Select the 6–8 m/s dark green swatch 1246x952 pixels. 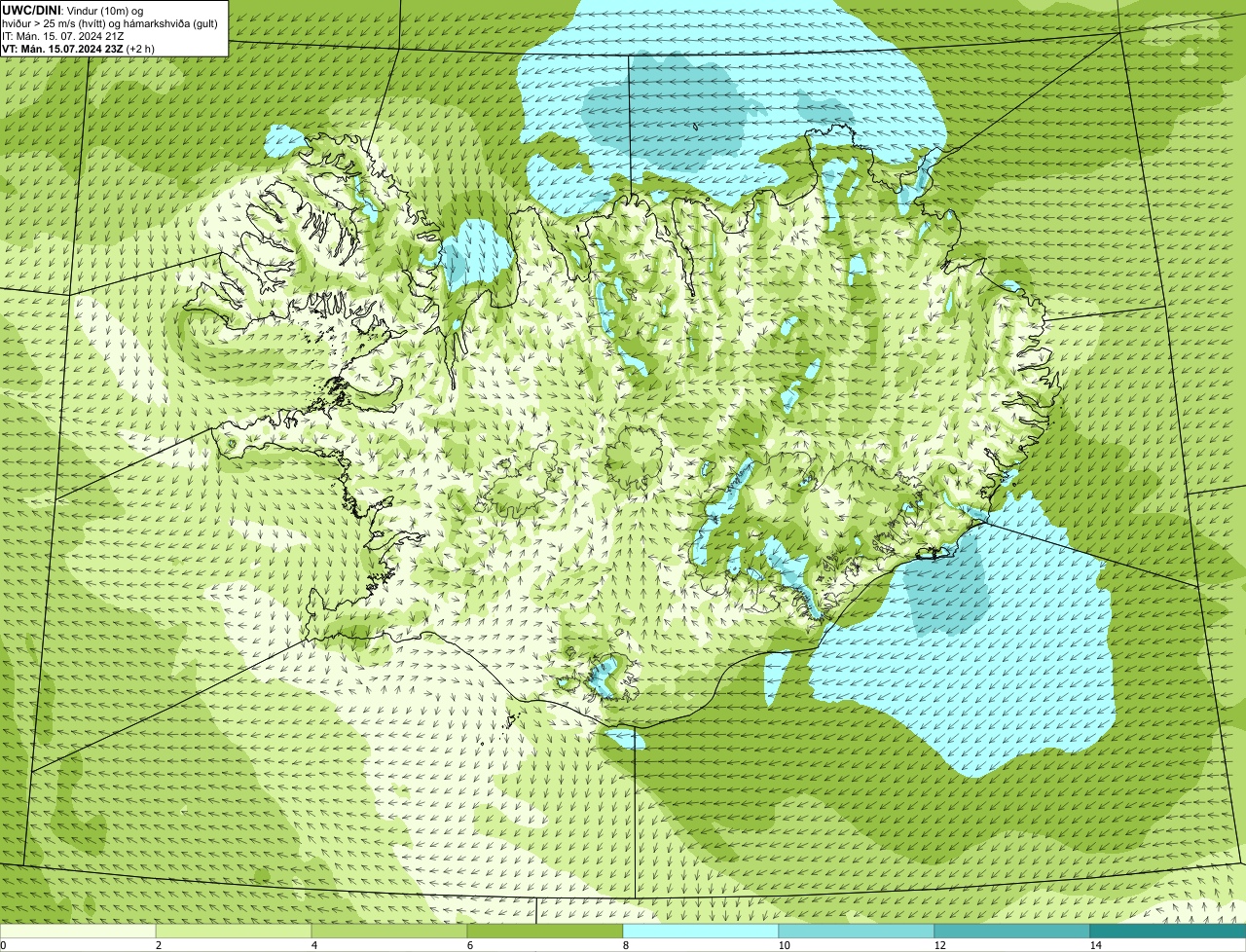545,931
